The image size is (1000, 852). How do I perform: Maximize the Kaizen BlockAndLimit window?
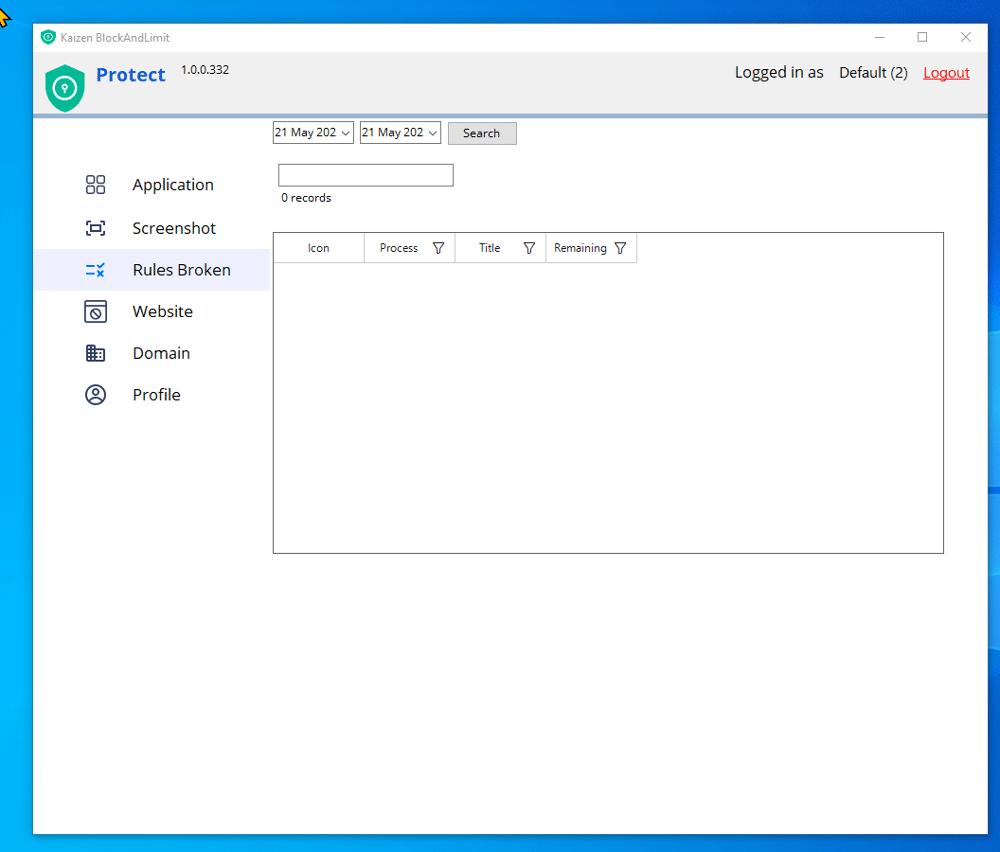(x=922, y=37)
